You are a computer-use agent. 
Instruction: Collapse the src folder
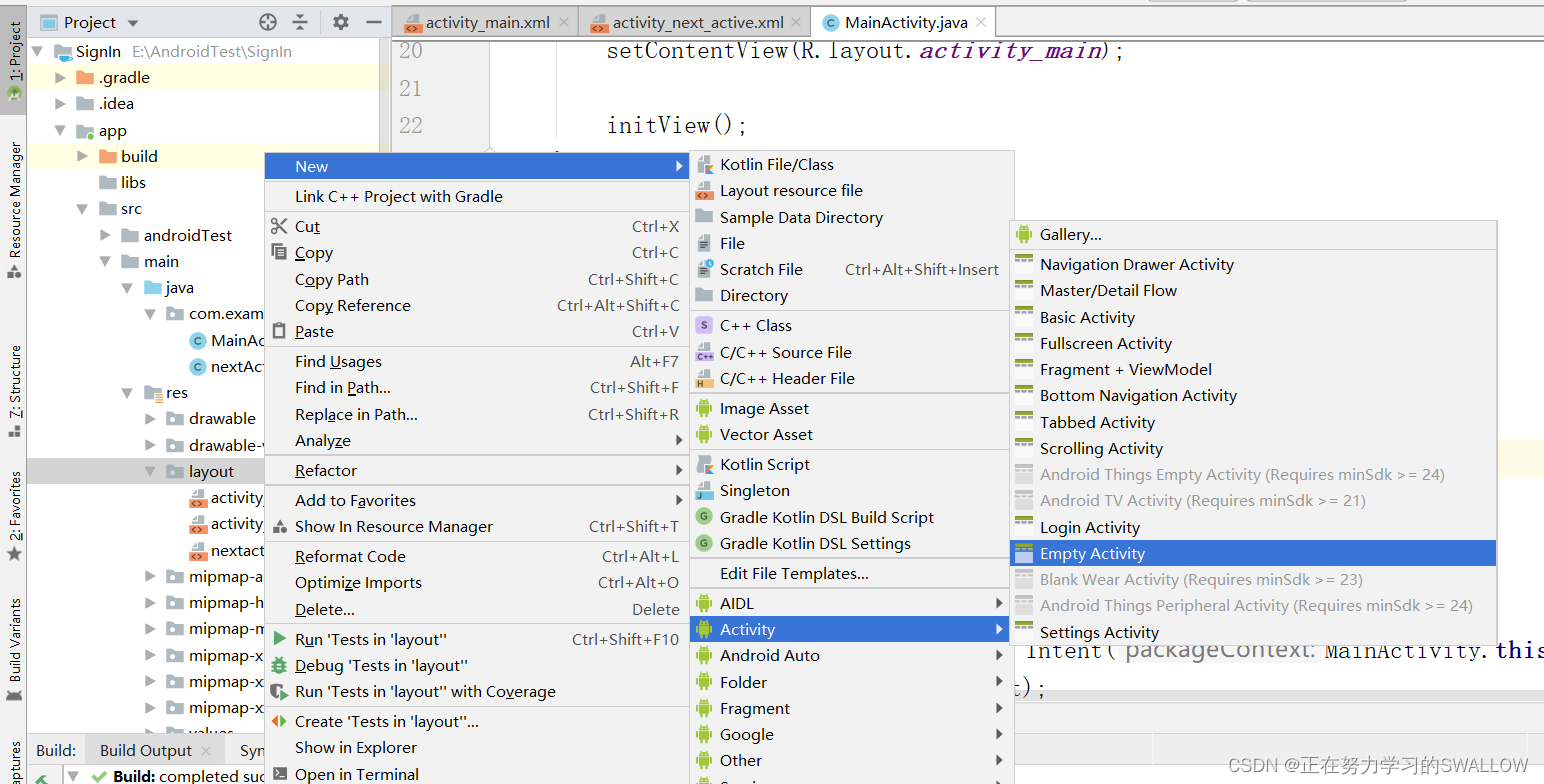click(82, 209)
